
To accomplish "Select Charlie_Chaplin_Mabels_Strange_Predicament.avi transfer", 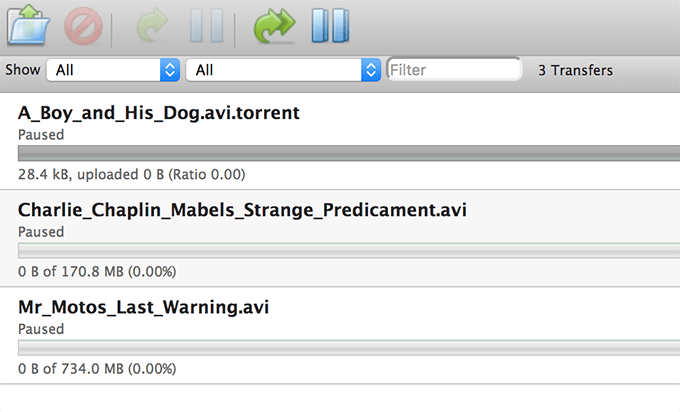I will tap(242, 211).
